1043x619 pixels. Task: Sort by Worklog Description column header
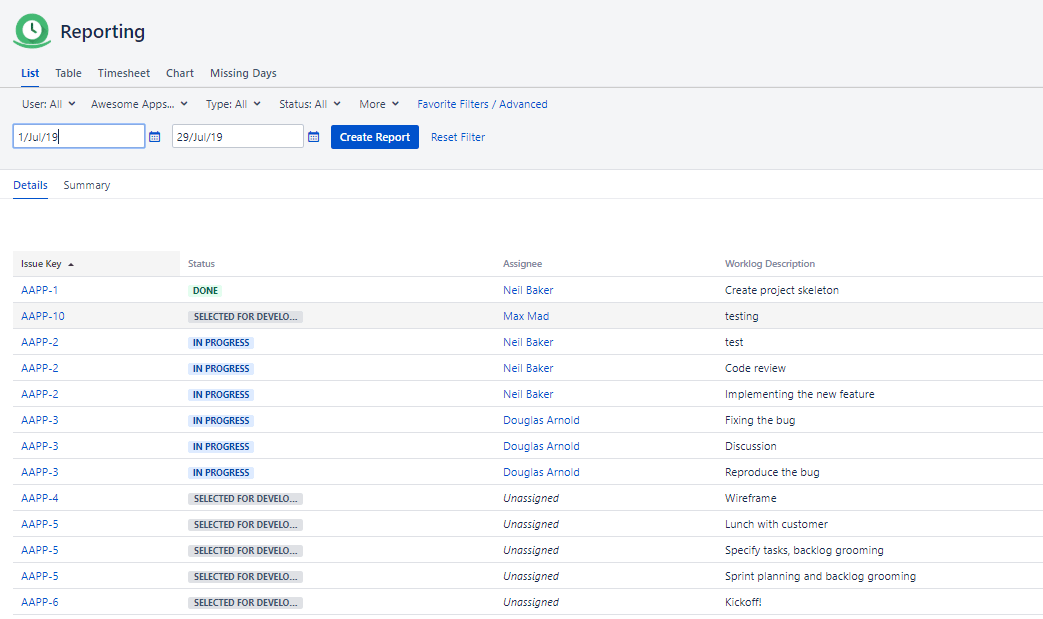point(770,264)
